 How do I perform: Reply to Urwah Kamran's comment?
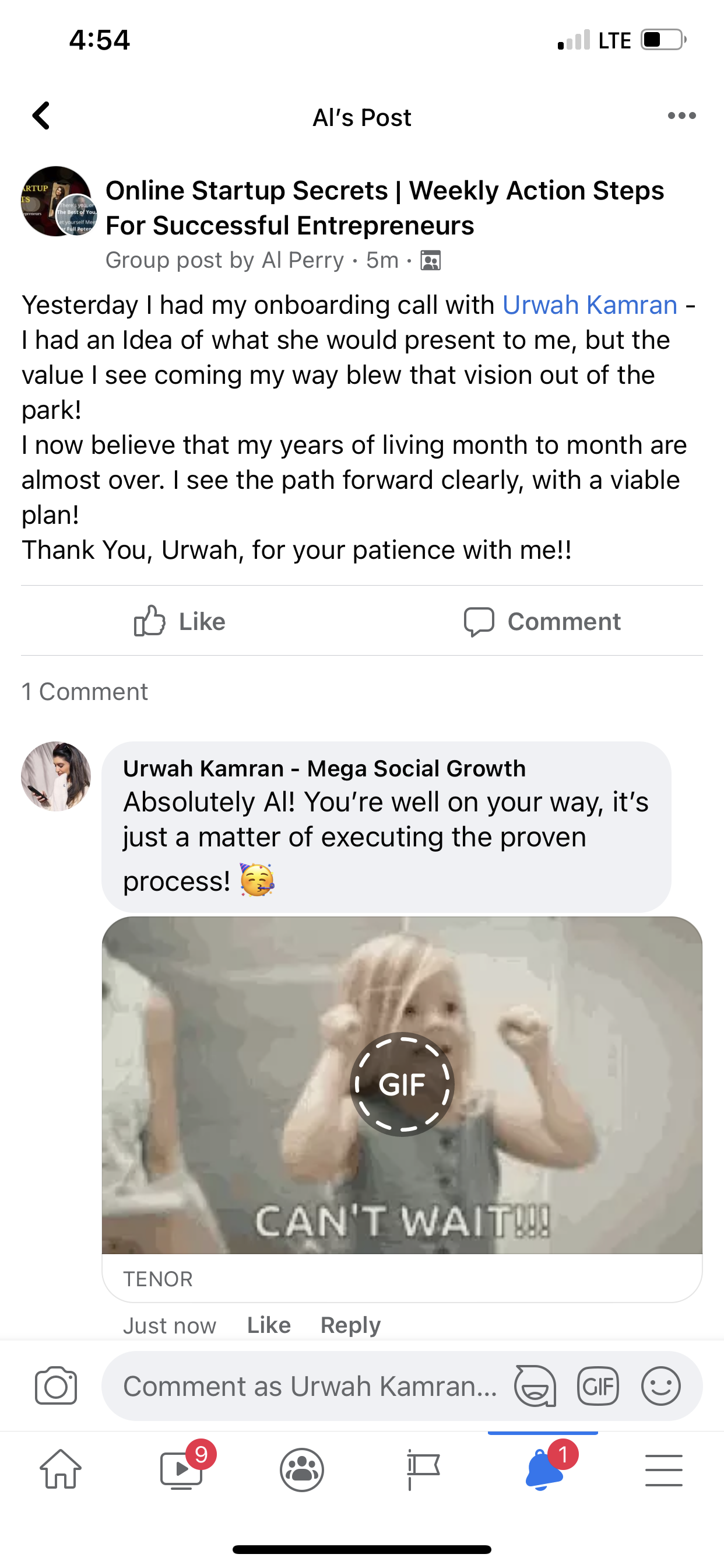click(350, 1325)
